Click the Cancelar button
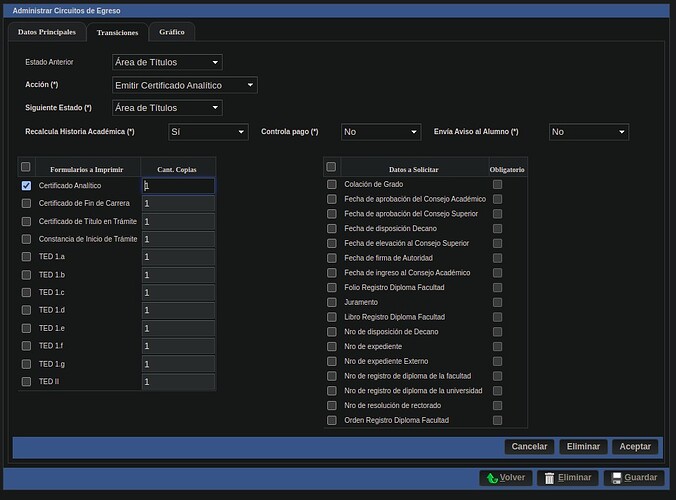The height and width of the screenshot is (500, 676). click(529, 447)
